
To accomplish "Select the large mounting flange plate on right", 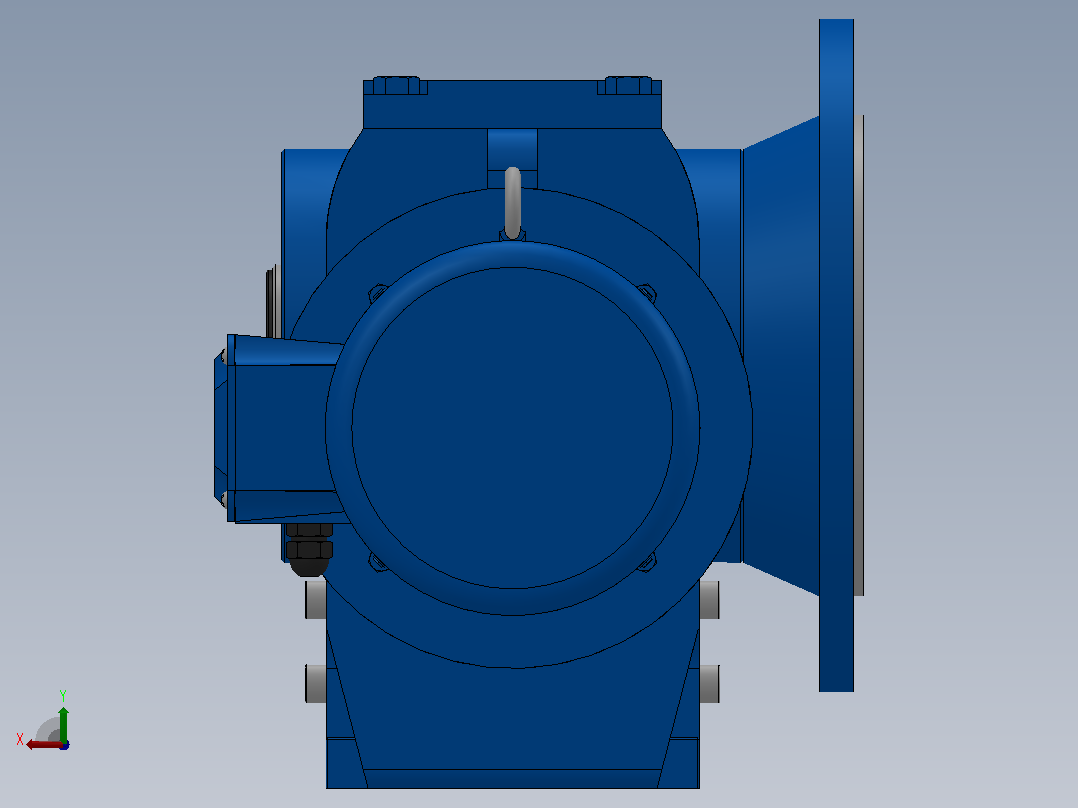I will 836,355.
